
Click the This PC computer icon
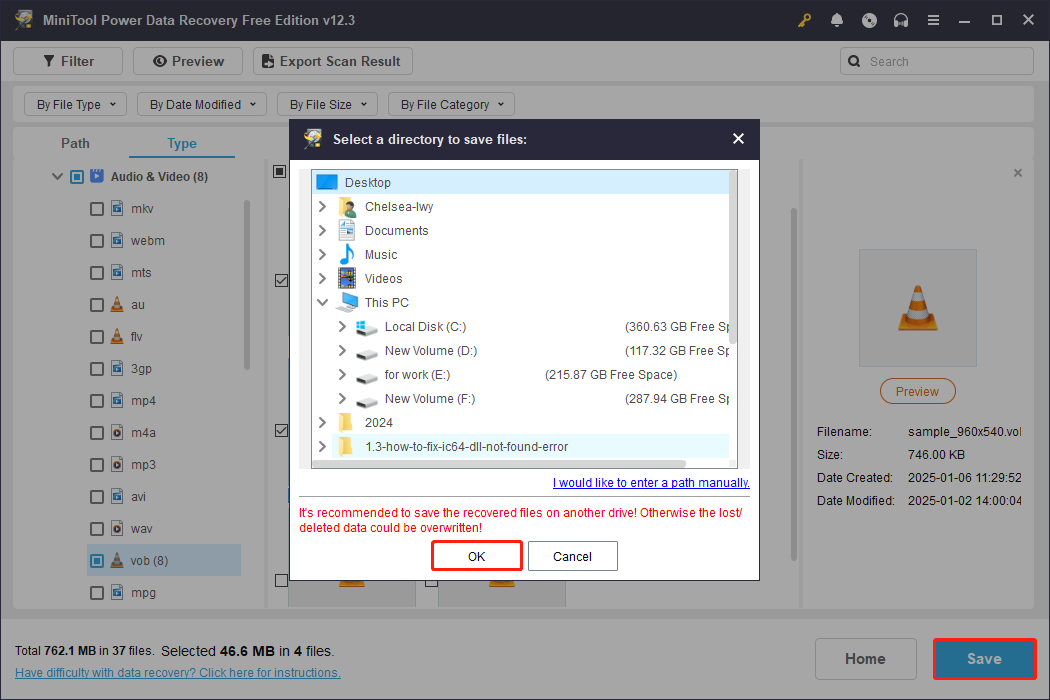click(347, 303)
